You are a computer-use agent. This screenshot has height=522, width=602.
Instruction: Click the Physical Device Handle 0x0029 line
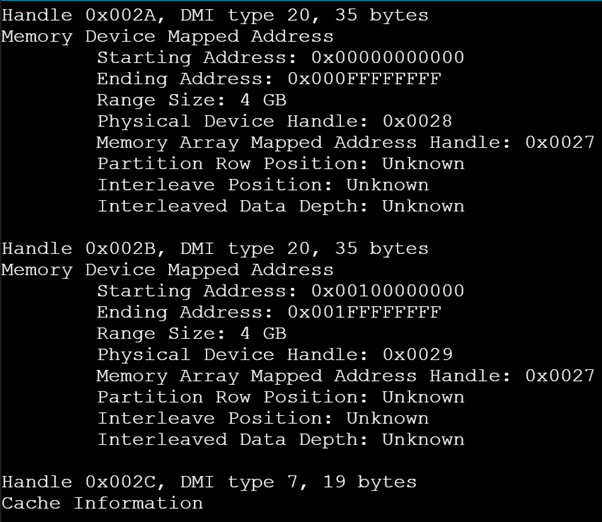click(x=274, y=355)
